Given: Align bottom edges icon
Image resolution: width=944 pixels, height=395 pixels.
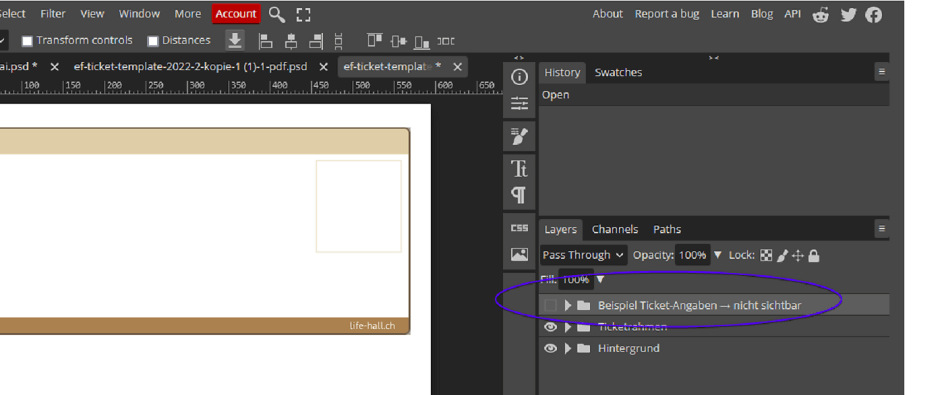Looking at the screenshot, I should pos(422,42).
